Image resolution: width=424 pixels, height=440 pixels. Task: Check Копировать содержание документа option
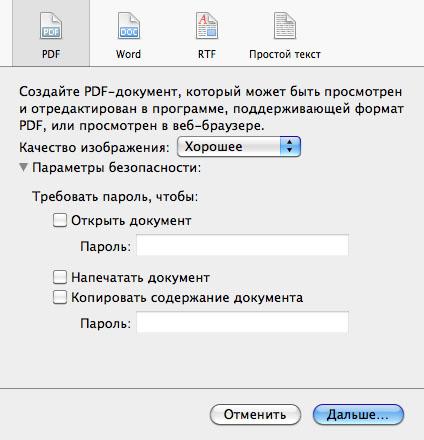click(x=60, y=297)
